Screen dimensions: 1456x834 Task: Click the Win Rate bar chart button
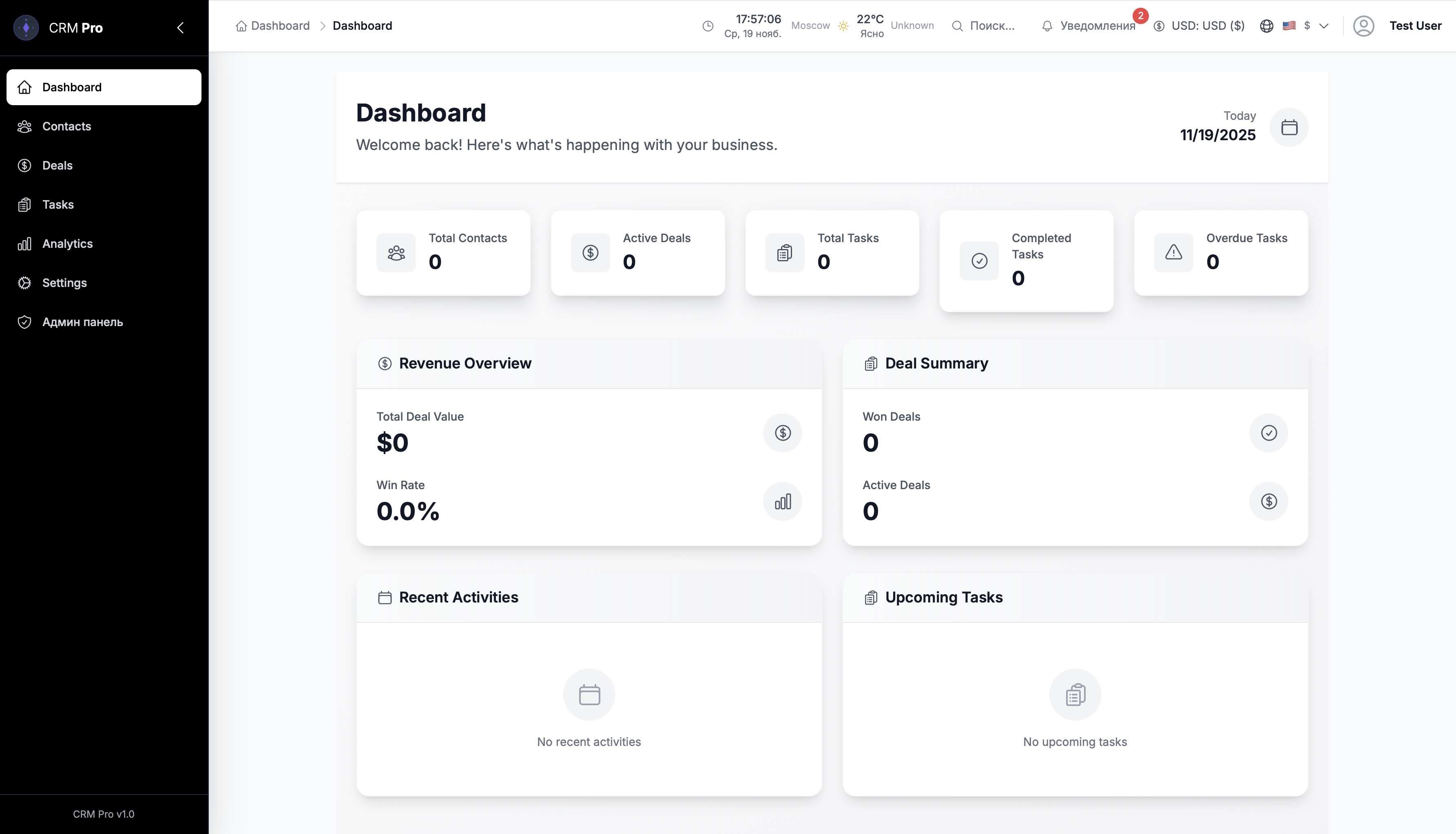[x=782, y=501]
